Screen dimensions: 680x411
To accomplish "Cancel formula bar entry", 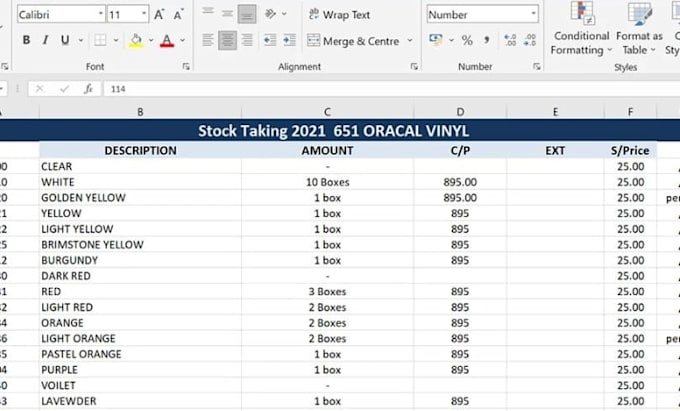I will tap(39, 89).
